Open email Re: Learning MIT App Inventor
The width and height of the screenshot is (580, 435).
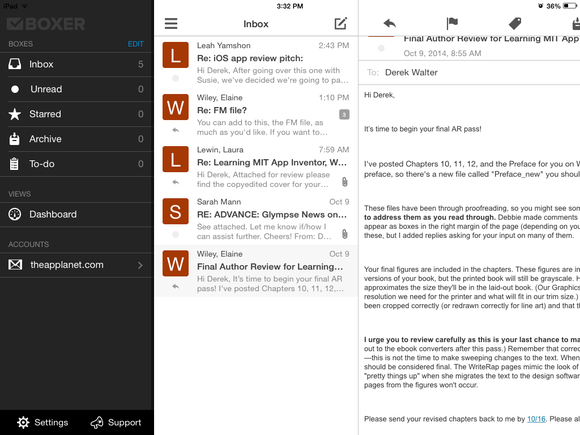coord(256,167)
